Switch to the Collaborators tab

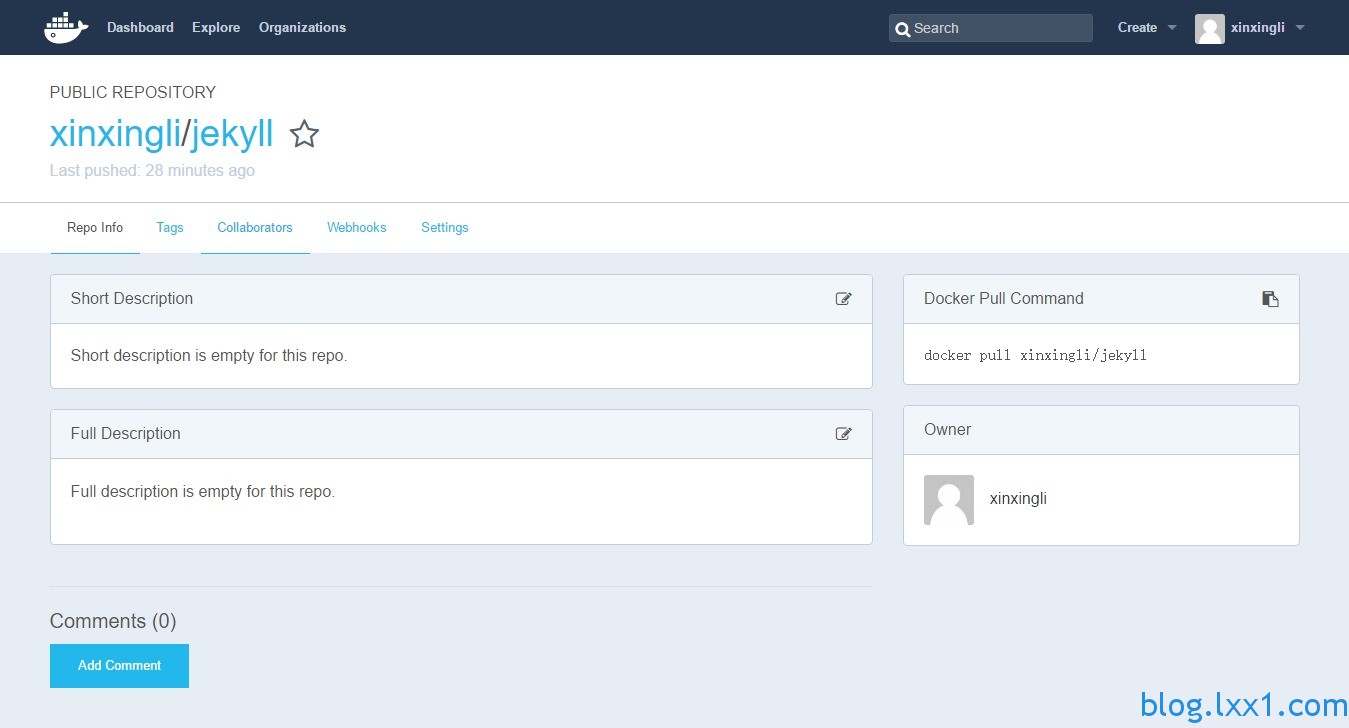pyautogui.click(x=255, y=228)
